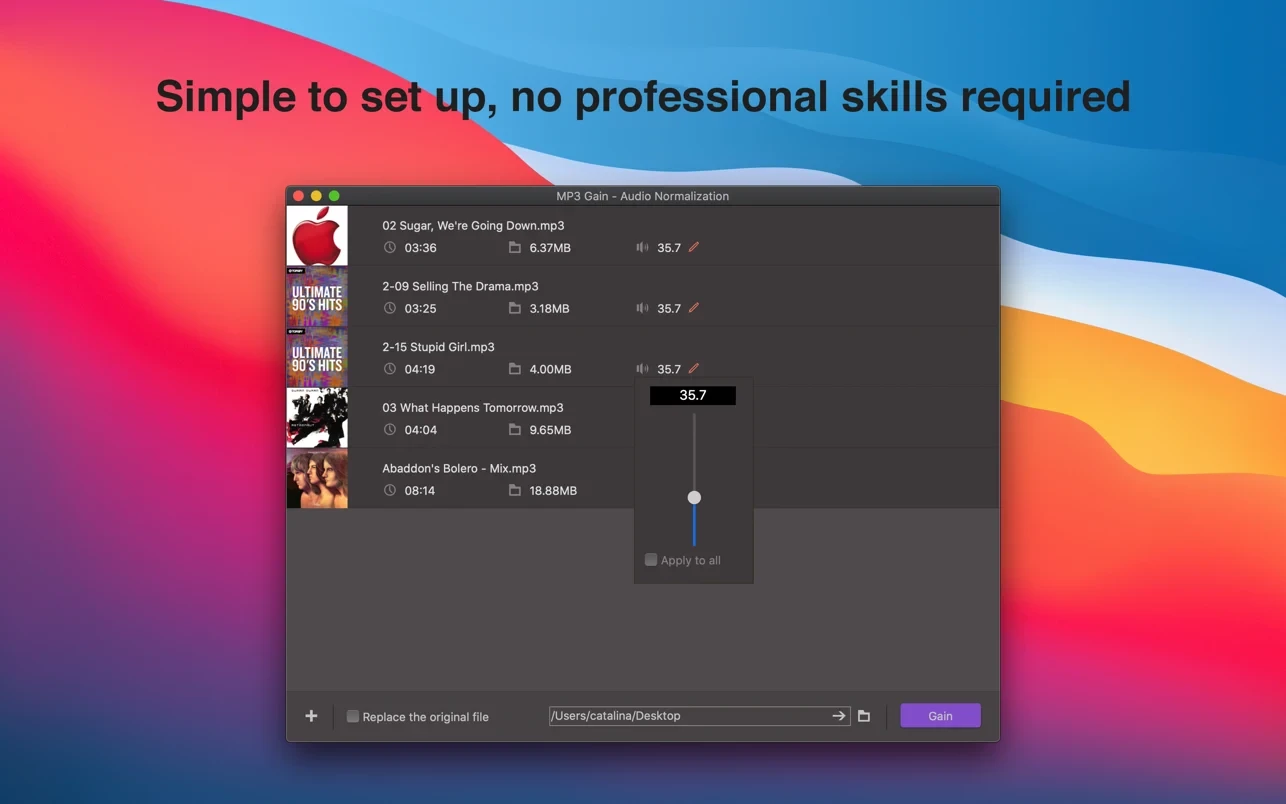Click Ultimate 90's Hits cover of Selling The Drama
The image size is (1286, 804).
click(317, 297)
